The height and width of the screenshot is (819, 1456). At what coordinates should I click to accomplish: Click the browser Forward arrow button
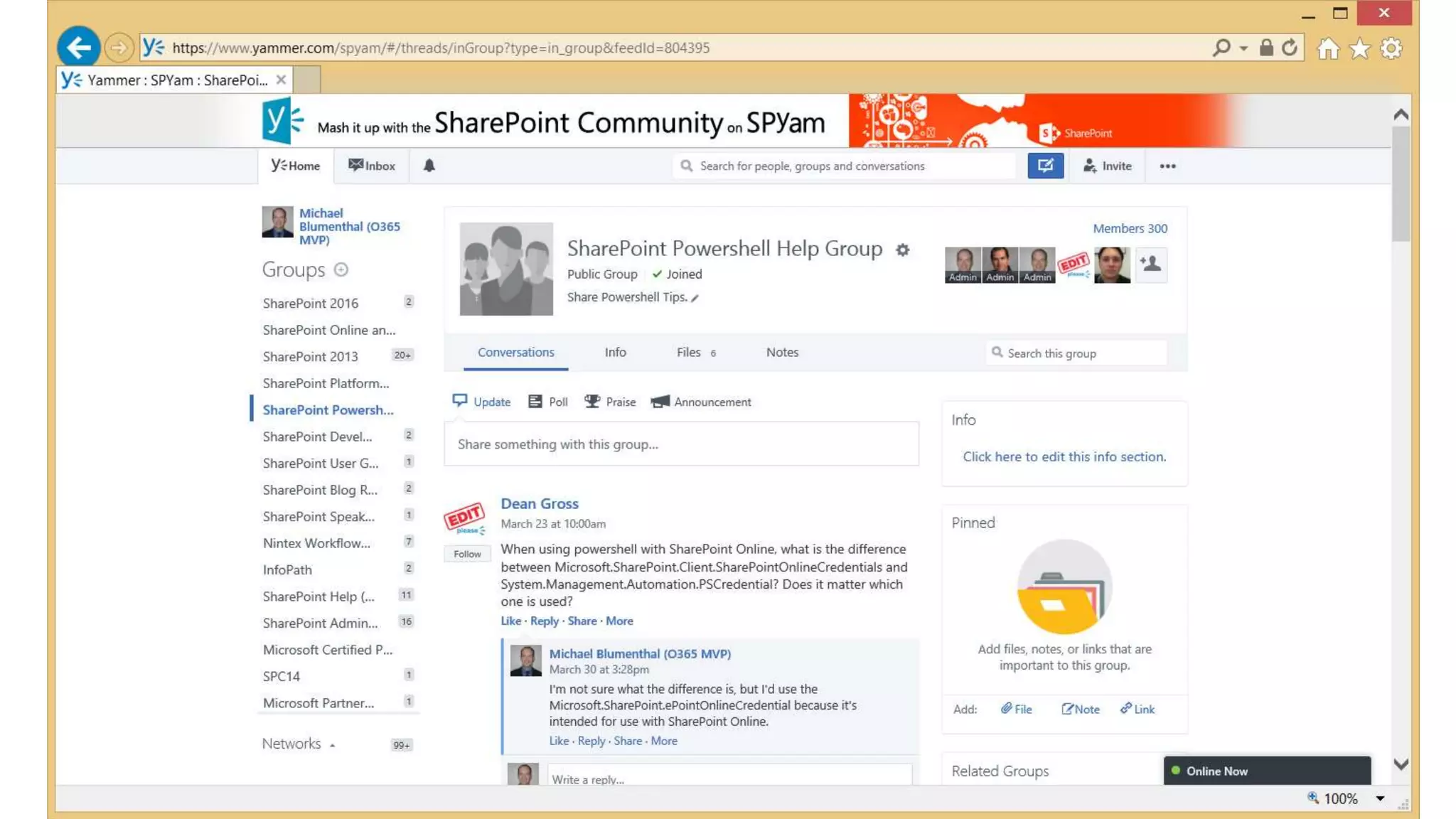(x=119, y=48)
